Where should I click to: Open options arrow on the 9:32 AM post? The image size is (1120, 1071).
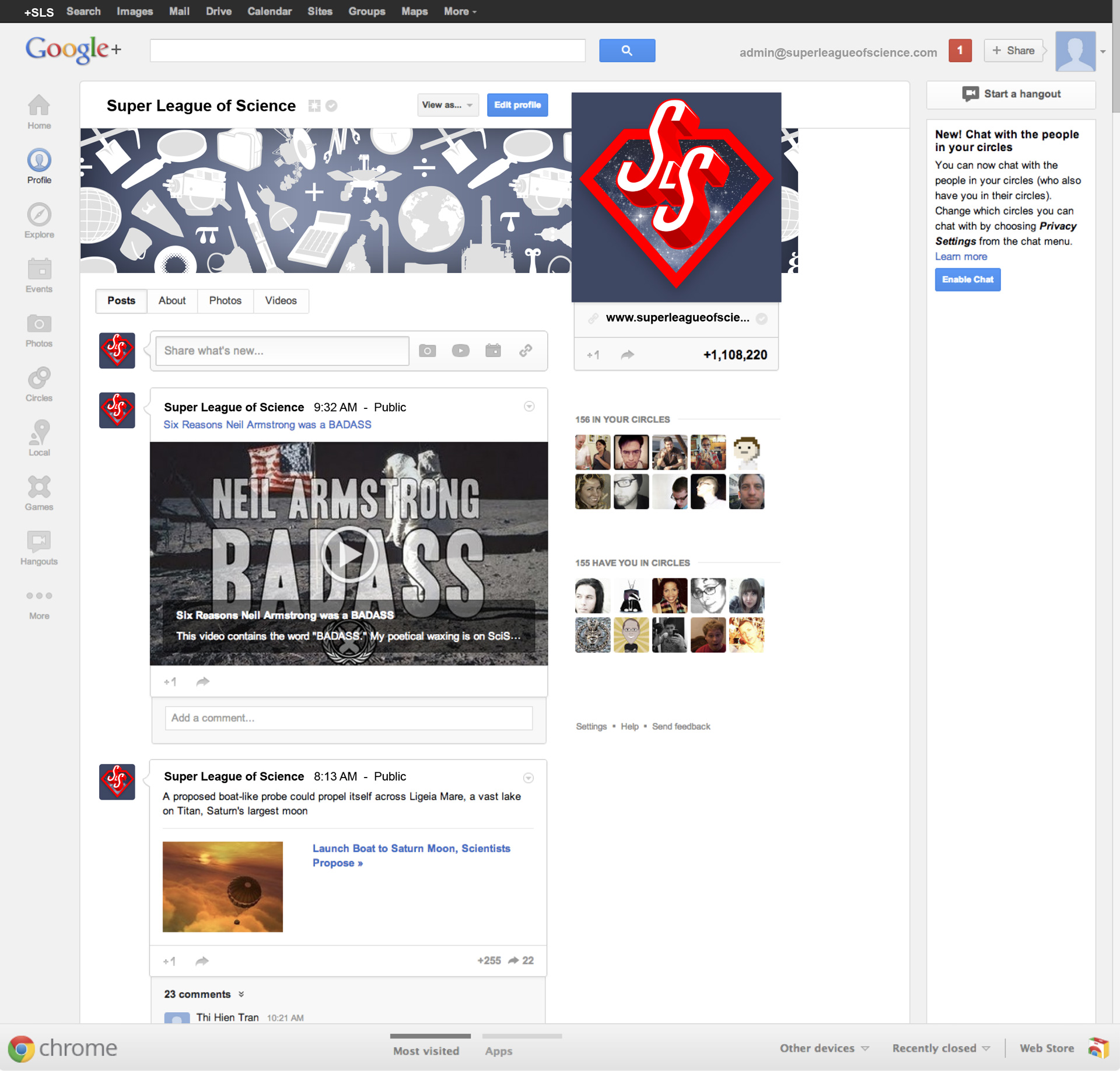pos(529,407)
